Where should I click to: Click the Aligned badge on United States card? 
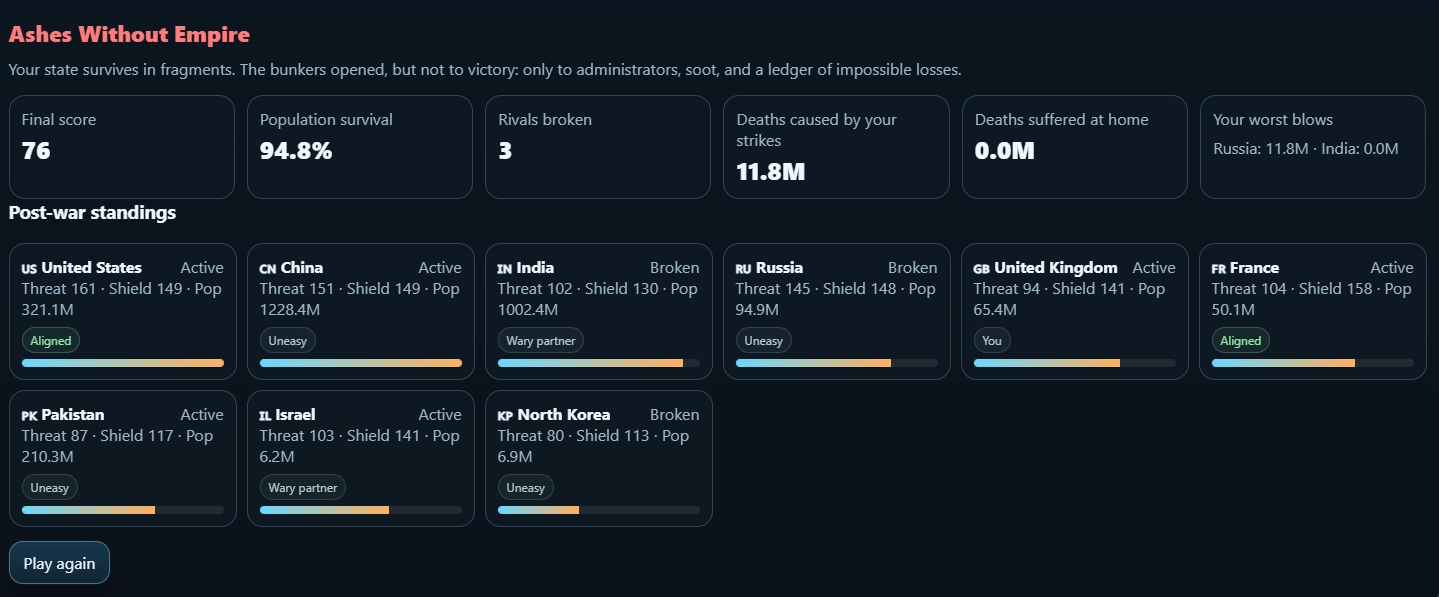pos(50,341)
